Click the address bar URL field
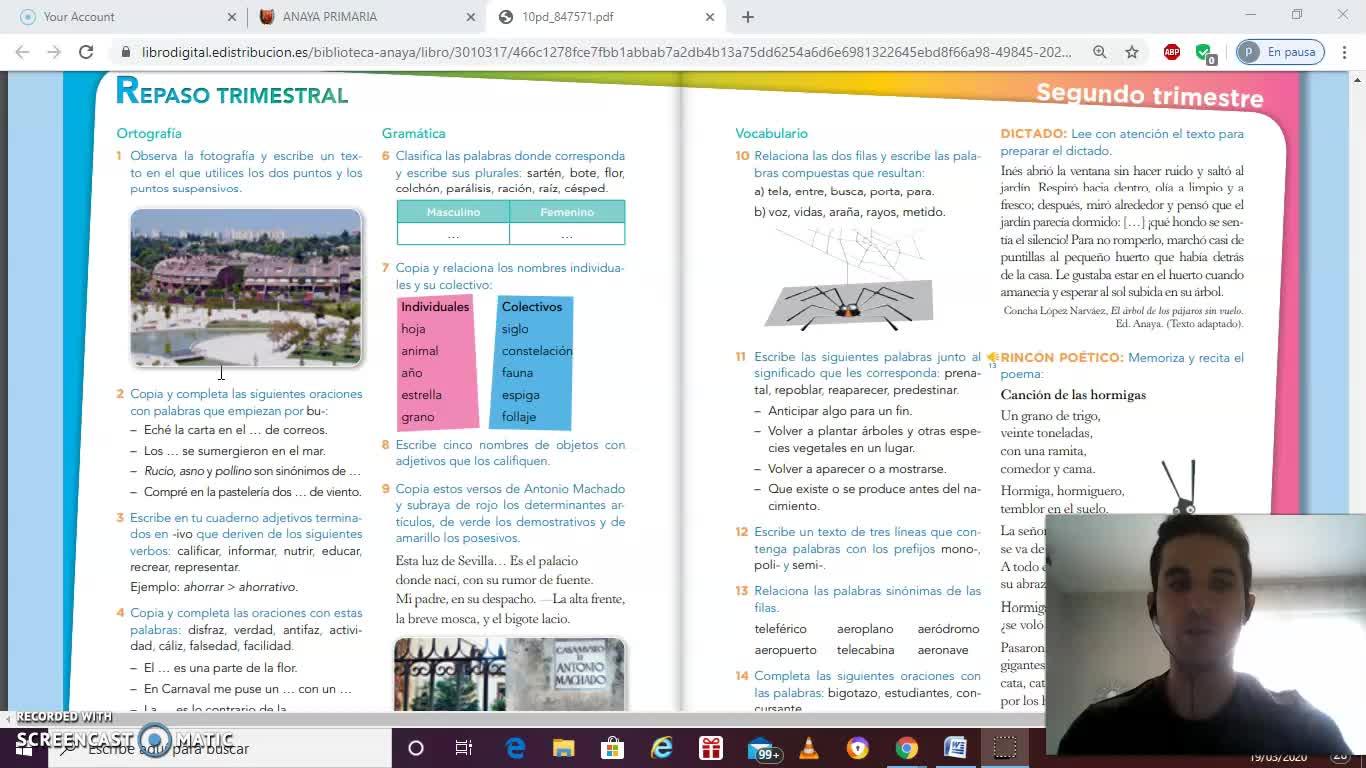 pos(600,52)
